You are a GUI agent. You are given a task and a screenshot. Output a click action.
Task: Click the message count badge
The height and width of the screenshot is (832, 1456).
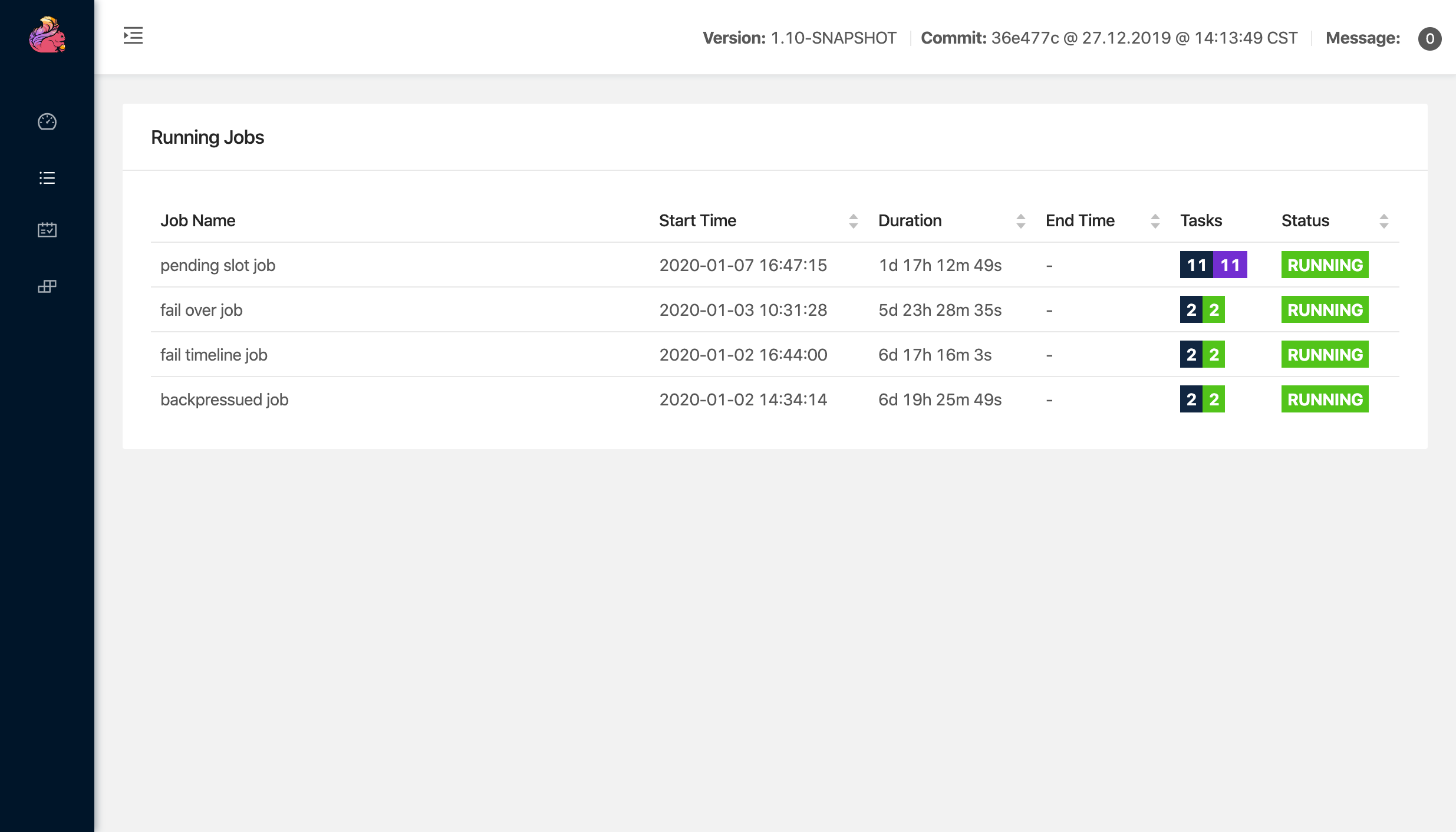[x=1429, y=39]
